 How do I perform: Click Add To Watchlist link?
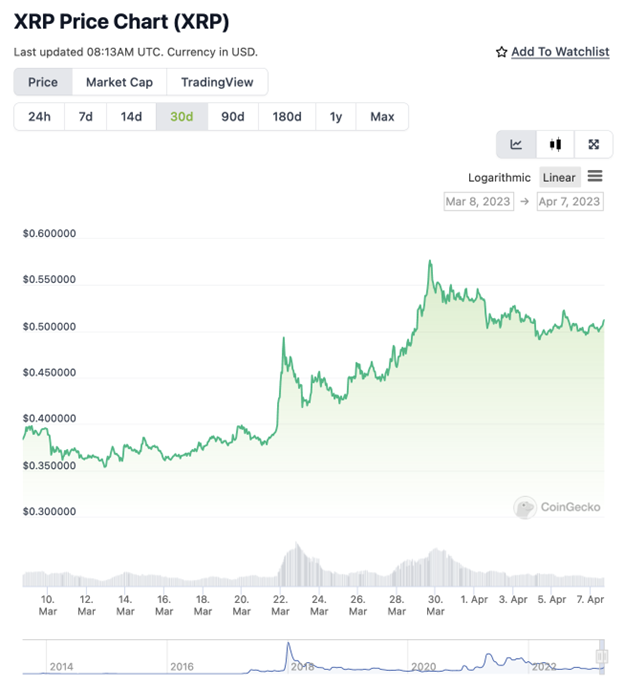560,52
